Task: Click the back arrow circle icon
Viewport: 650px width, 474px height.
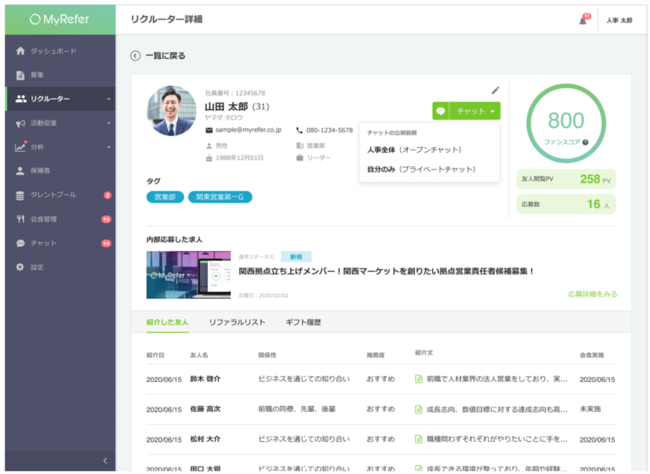Action: [x=136, y=56]
